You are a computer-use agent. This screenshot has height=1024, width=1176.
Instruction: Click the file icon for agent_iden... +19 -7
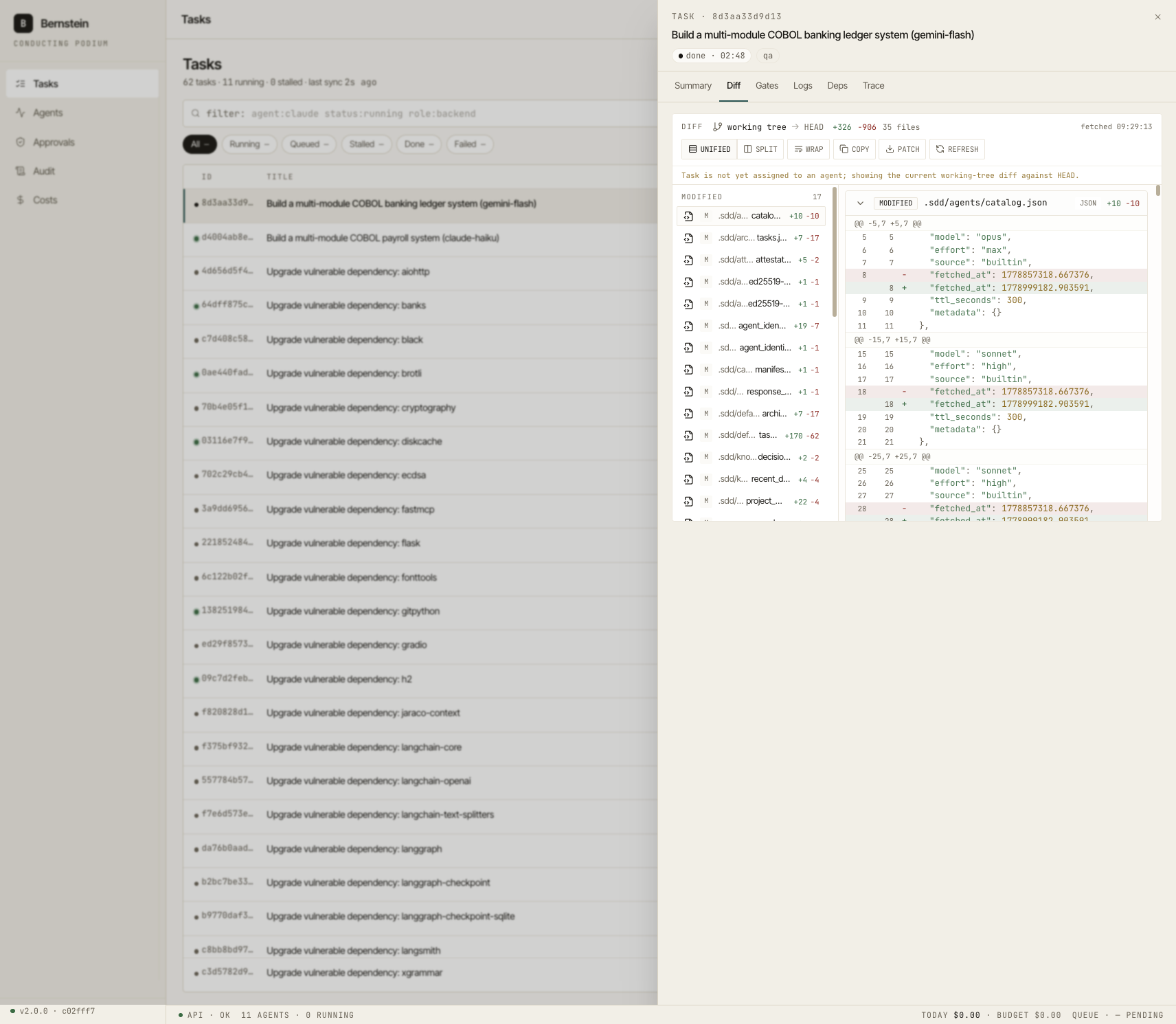point(688,326)
